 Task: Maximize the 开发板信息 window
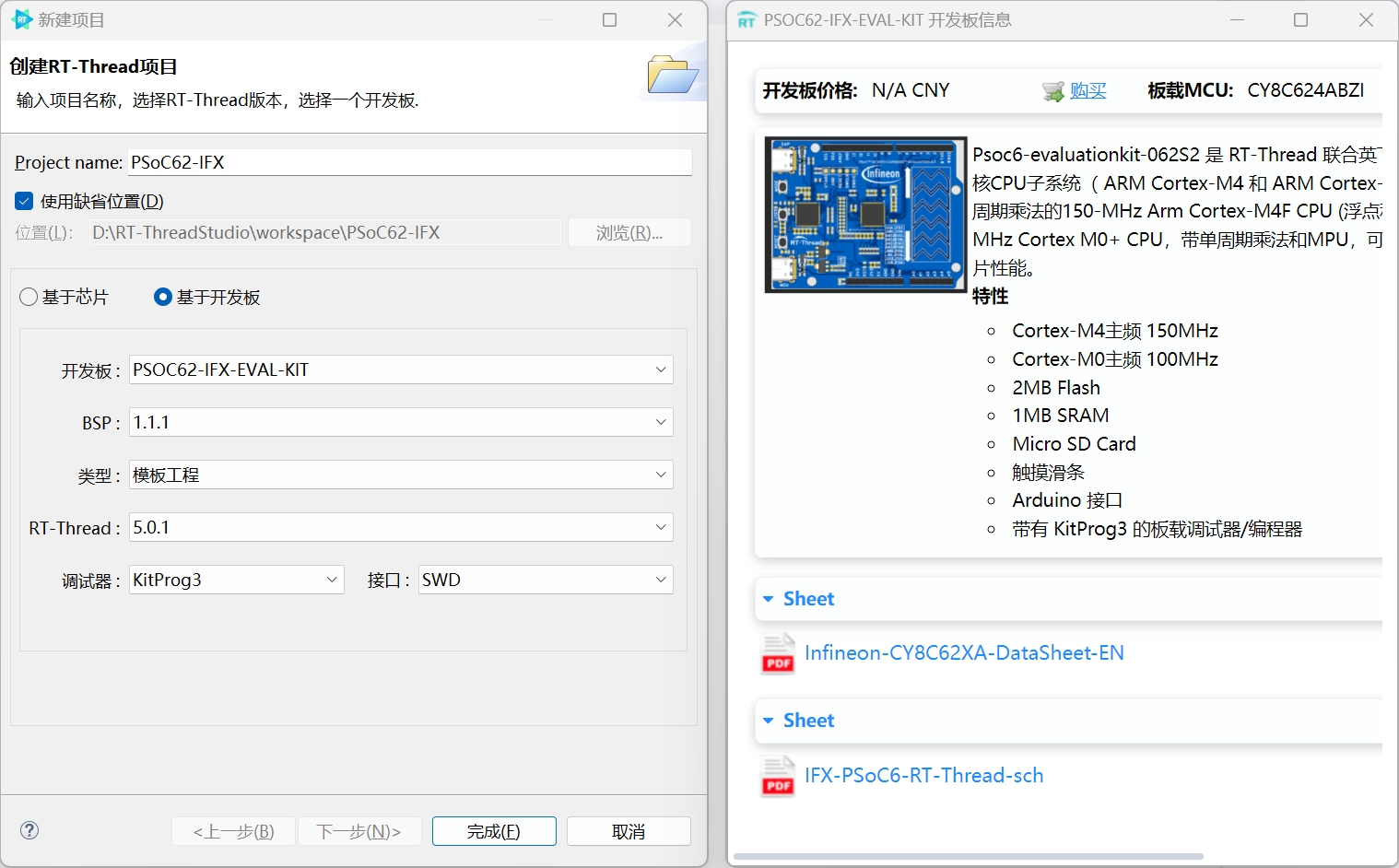[1300, 19]
